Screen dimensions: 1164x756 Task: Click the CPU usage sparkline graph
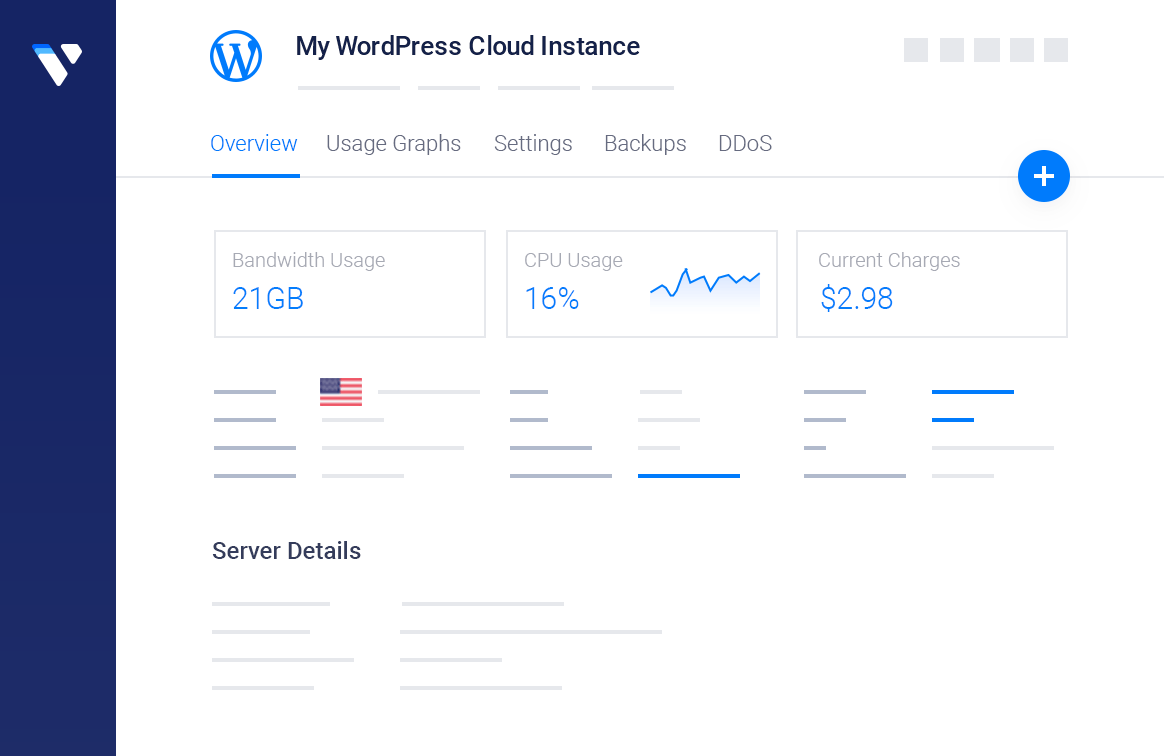point(704,286)
